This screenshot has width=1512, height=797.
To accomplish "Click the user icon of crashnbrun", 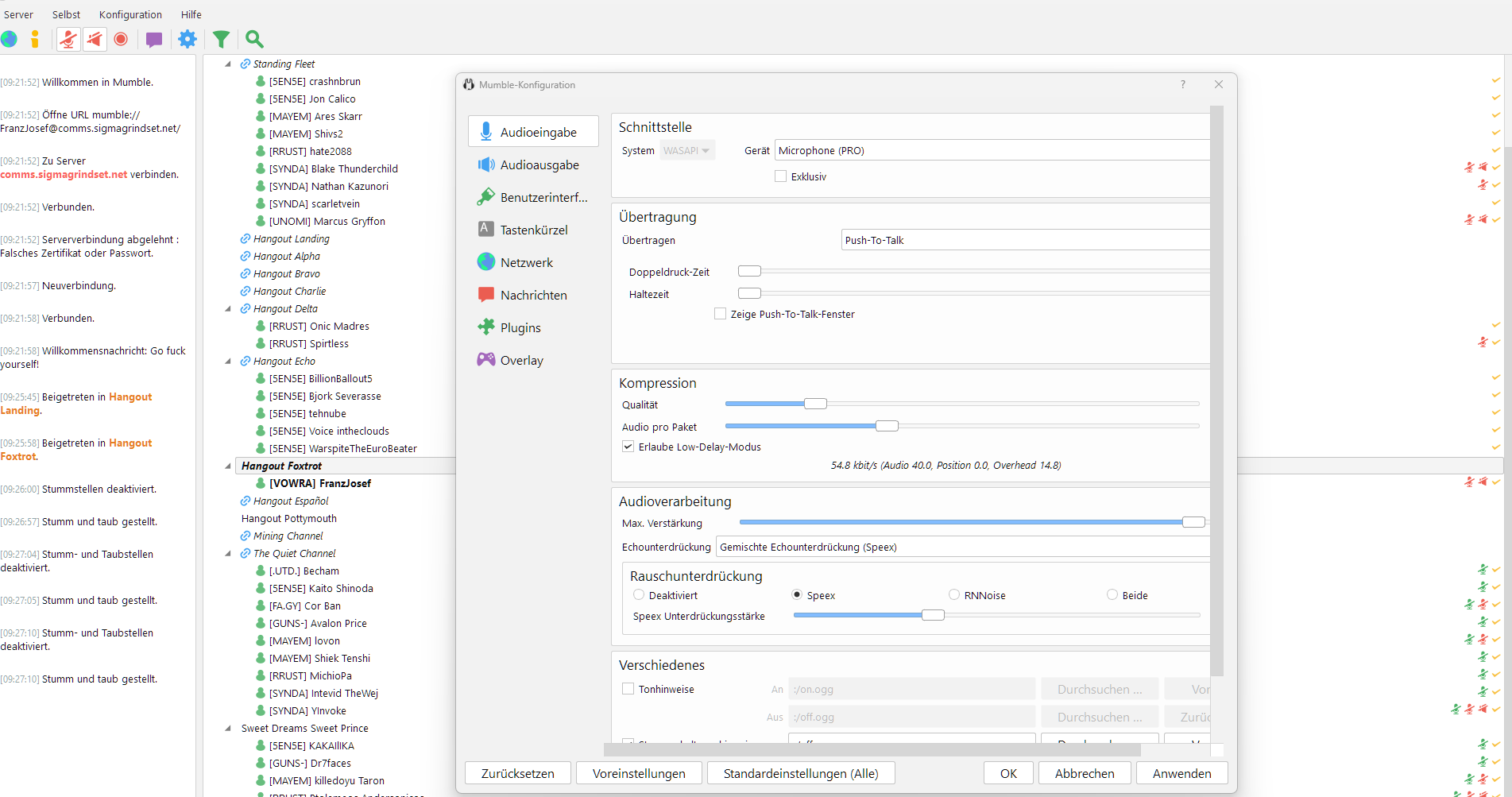I will [261, 81].
